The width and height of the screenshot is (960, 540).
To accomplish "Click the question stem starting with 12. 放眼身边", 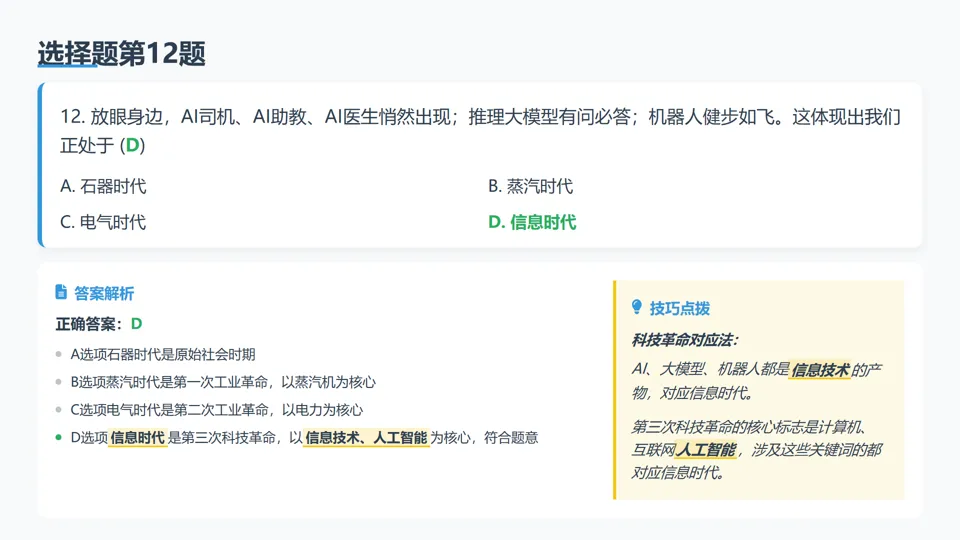I will click(480, 130).
